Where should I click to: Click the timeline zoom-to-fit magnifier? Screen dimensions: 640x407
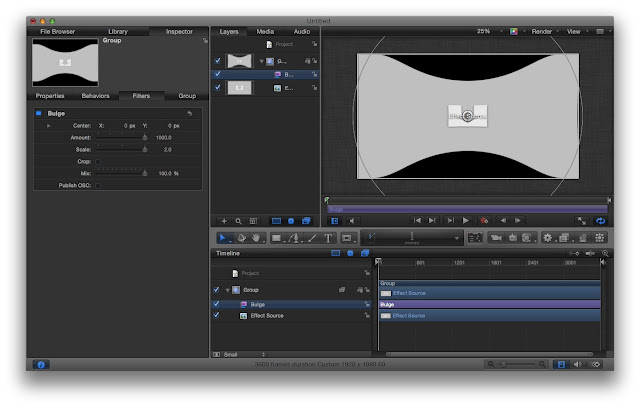(605, 254)
